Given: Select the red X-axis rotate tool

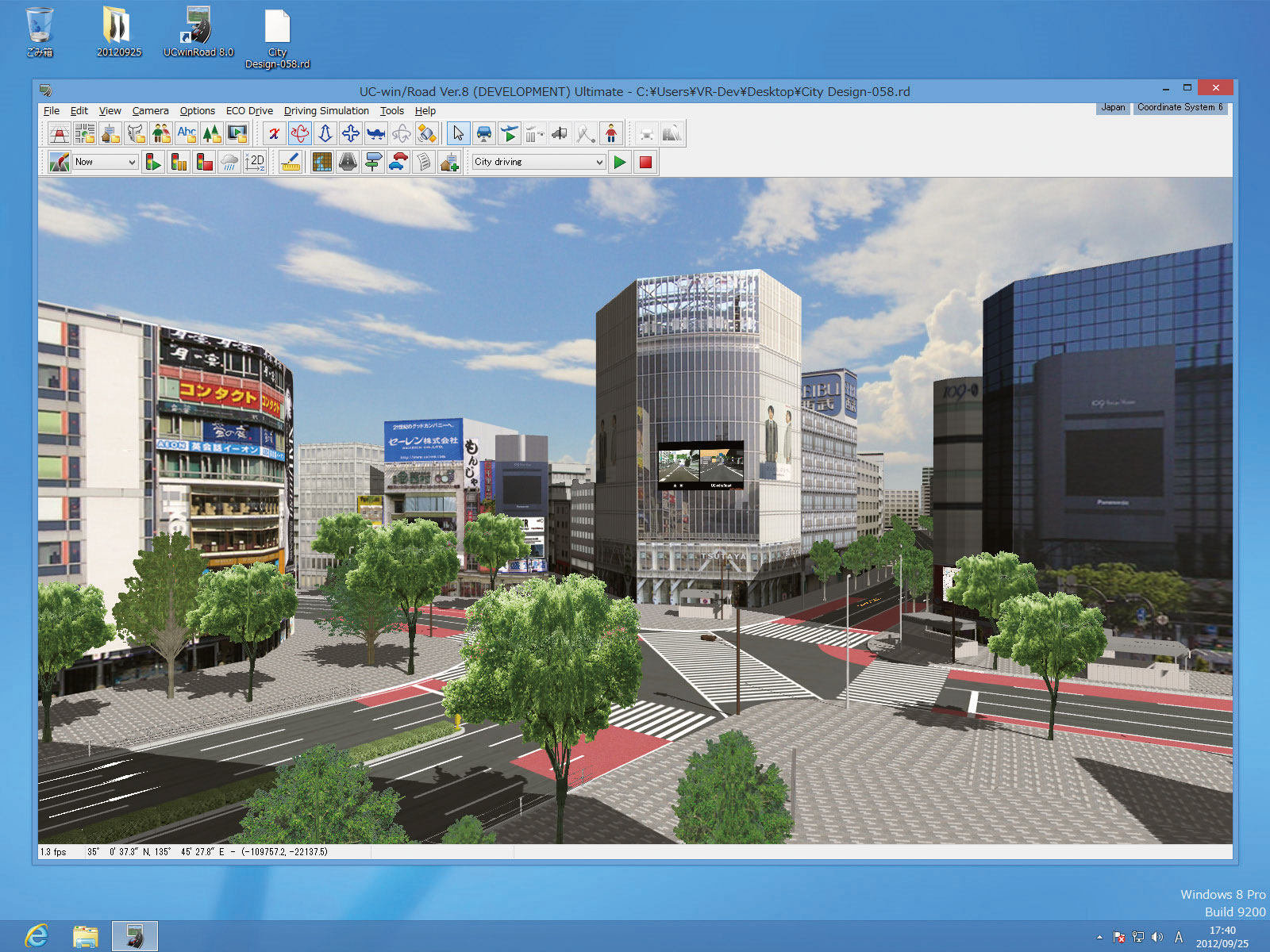Looking at the screenshot, I should [274, 133].
